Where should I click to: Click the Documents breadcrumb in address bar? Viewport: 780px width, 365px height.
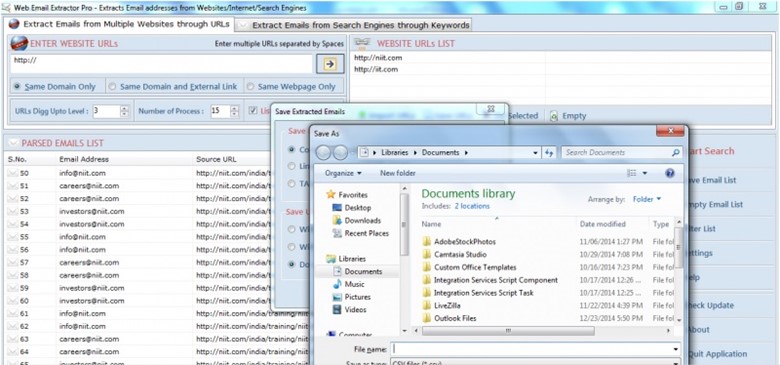point(442,153)
